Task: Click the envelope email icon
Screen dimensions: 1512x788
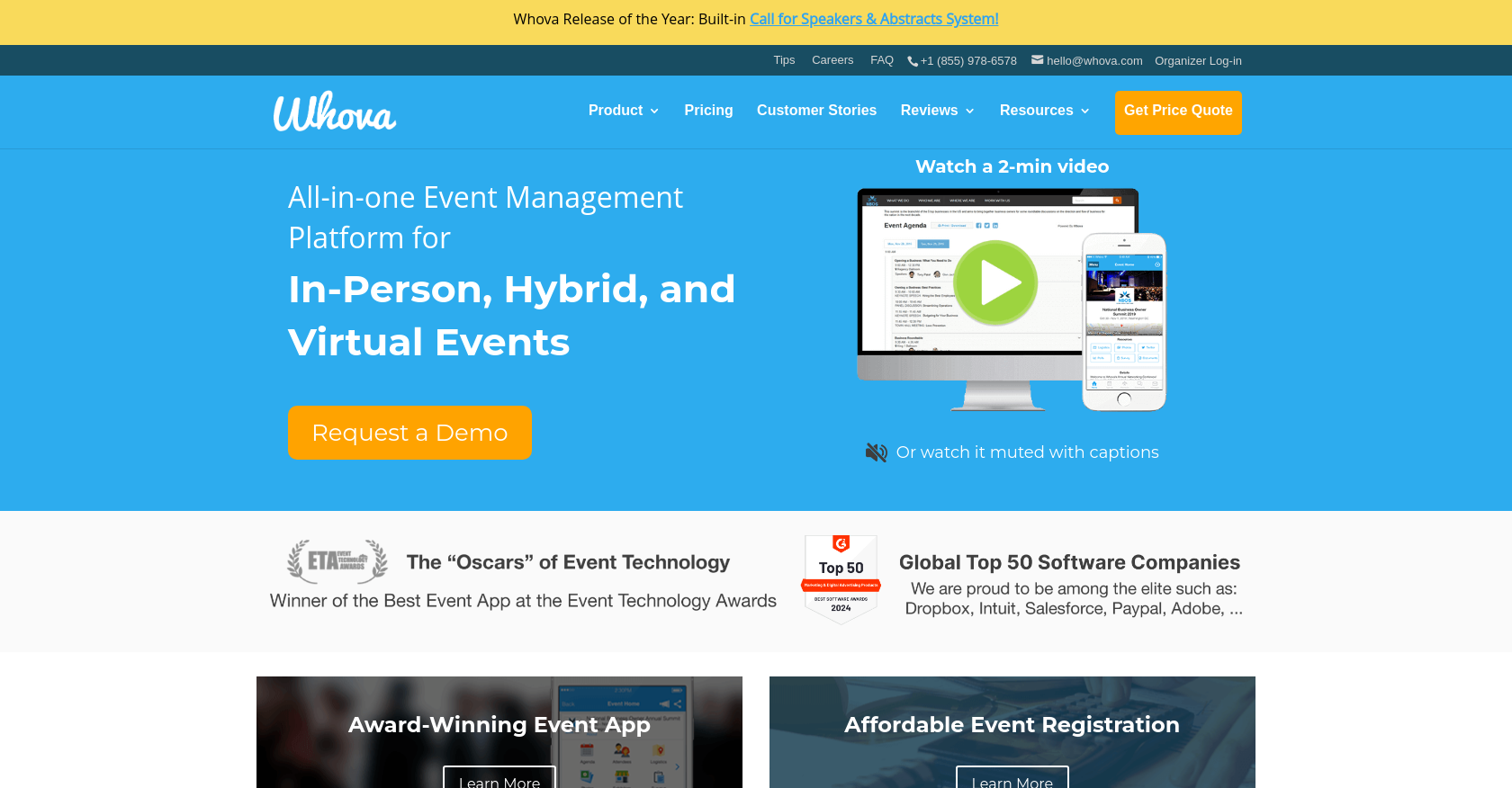Action: [1038, 60]
